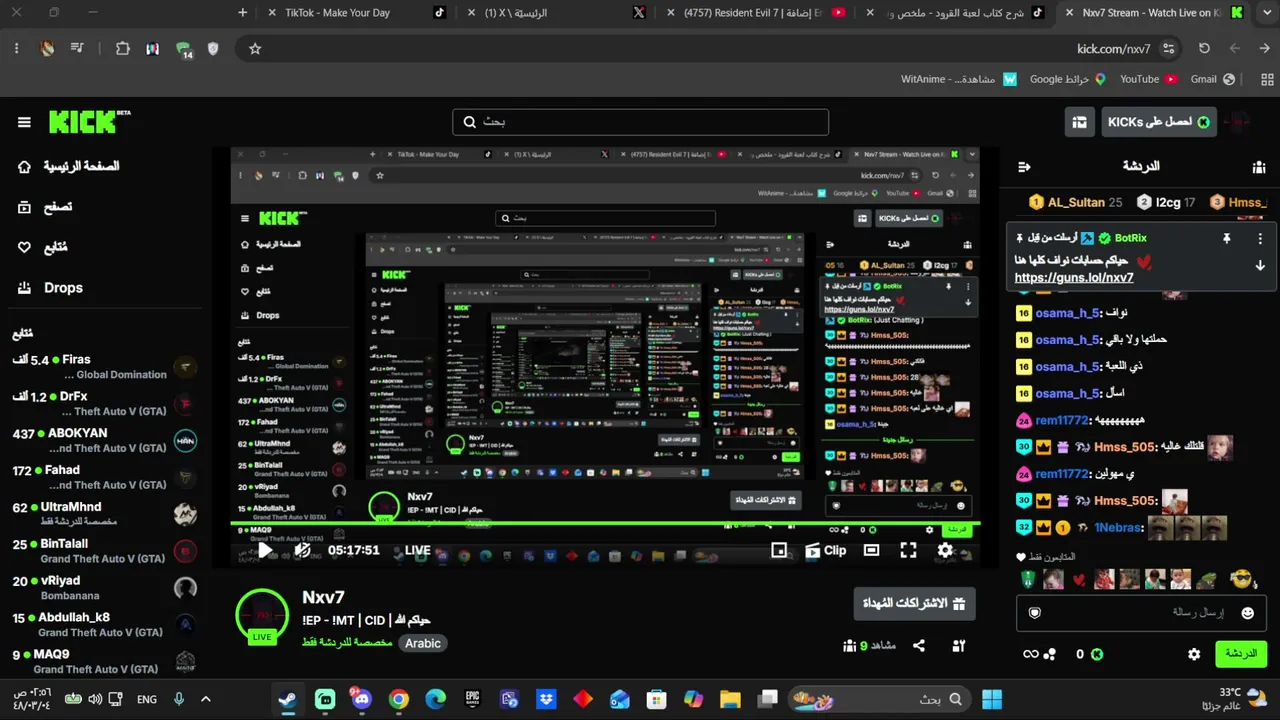
Task: Open chat settings gear icon
Action: pyautogui.click(x=1194, y=654)
